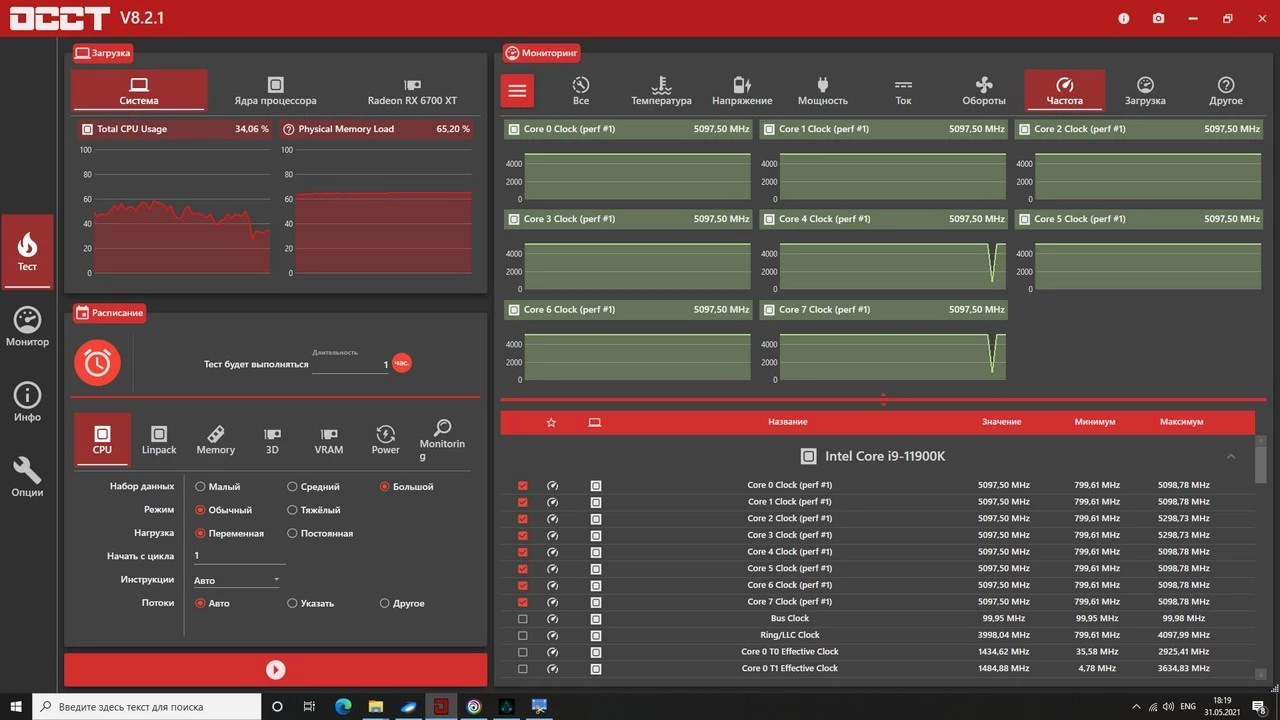Switch to Ядра процессора tab
Screen dimensions: 1280x720
tap(276, 91)
